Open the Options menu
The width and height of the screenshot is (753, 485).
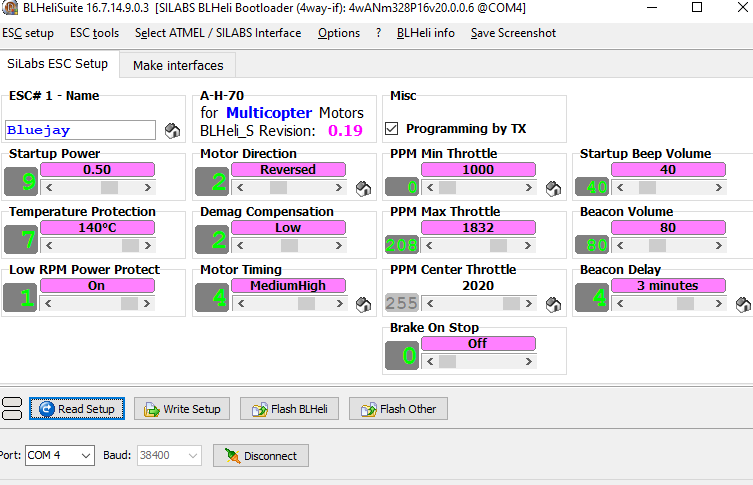(339, 33)
